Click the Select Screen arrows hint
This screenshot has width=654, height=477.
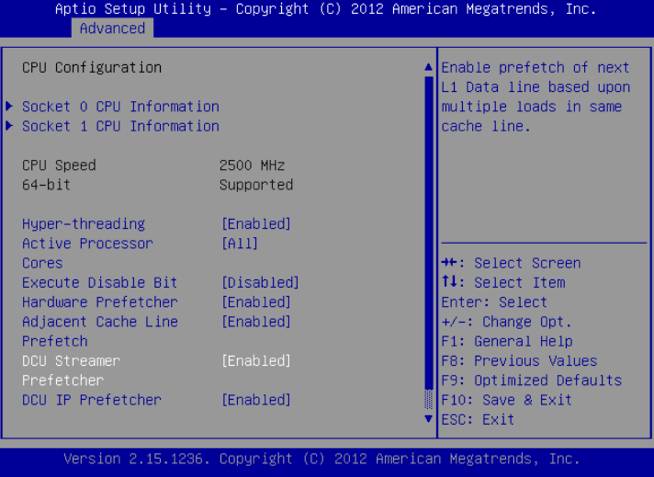pos(511,263)
